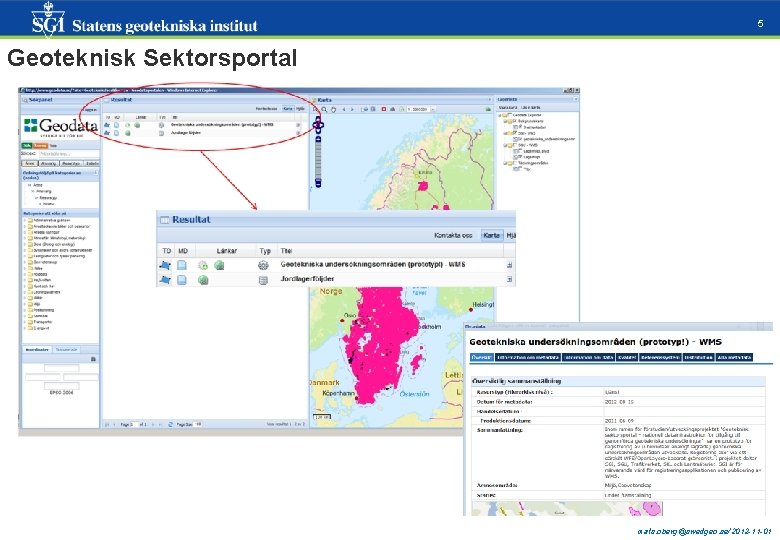
Task: Collapse the layer list panel via its header arrow
Action: [576, 99]
